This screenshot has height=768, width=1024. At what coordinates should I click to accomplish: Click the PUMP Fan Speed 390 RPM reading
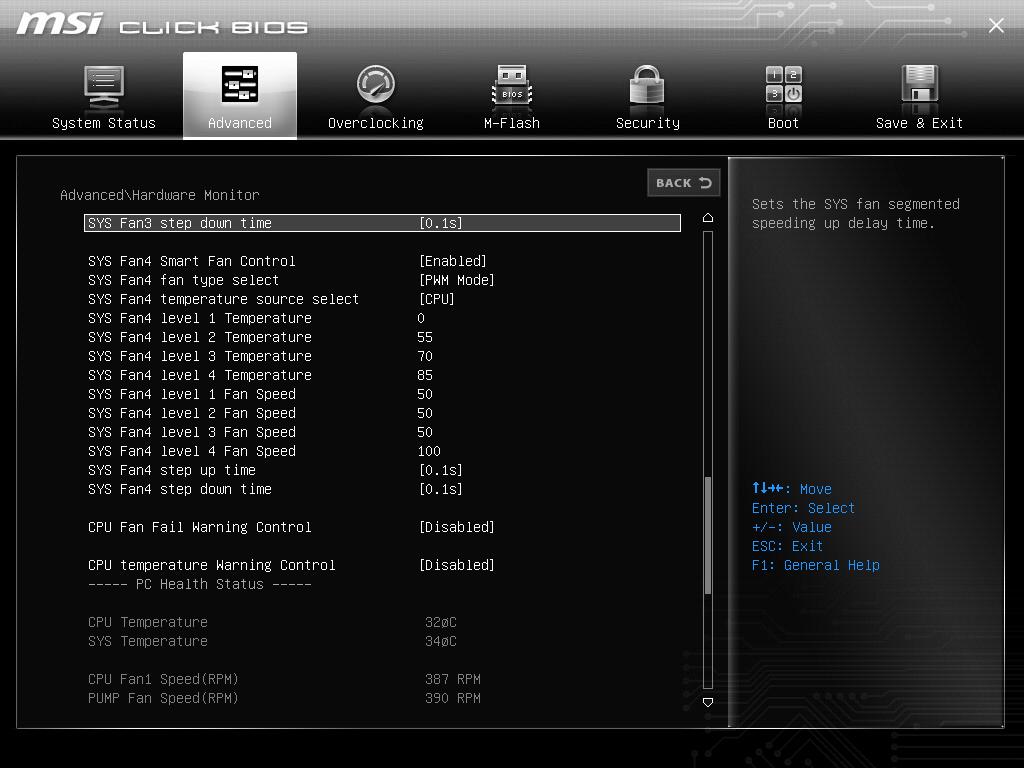(x=453, y=698)
